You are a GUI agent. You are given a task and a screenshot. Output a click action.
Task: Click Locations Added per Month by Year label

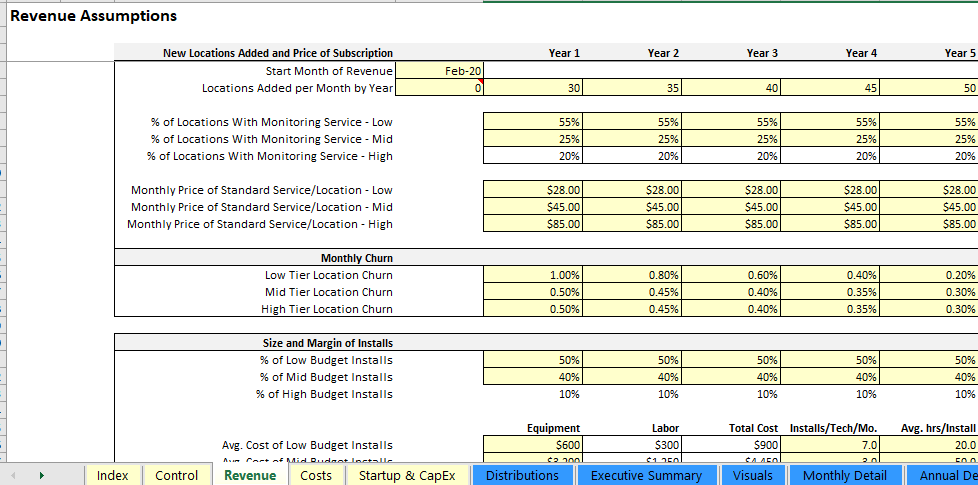coord(298,88)
